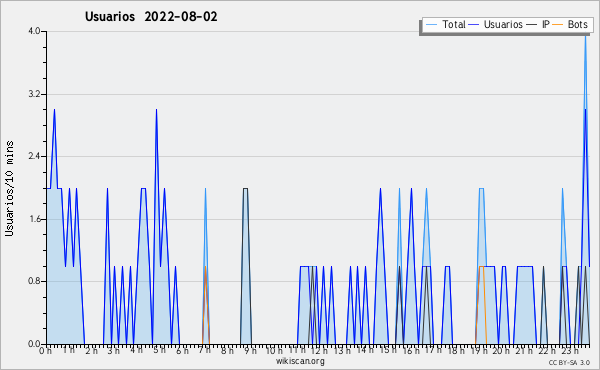The height and width of the screenshot is (370, 600).
Task: Click the "Usuarios/10 mins" axis label
Action: point(9,189)
